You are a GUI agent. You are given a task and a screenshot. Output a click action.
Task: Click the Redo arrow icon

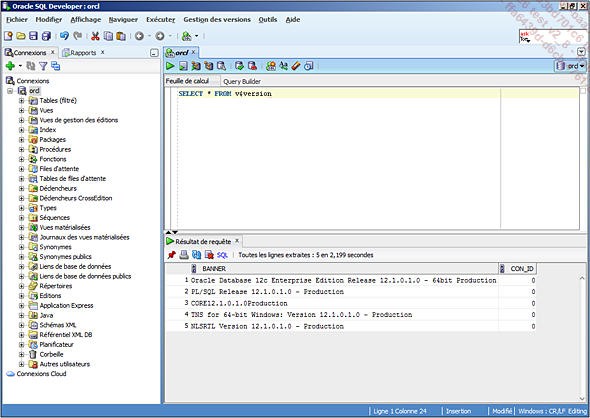coord(78,36)
